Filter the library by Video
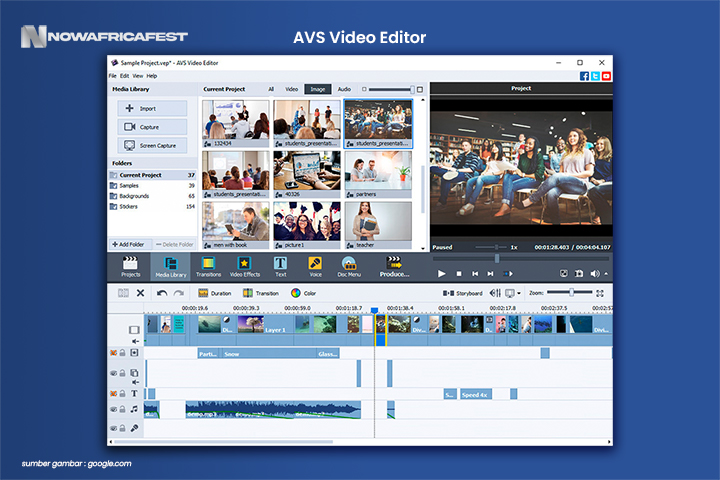This screenshot has width=720, height=480. [x=292, y=89]
